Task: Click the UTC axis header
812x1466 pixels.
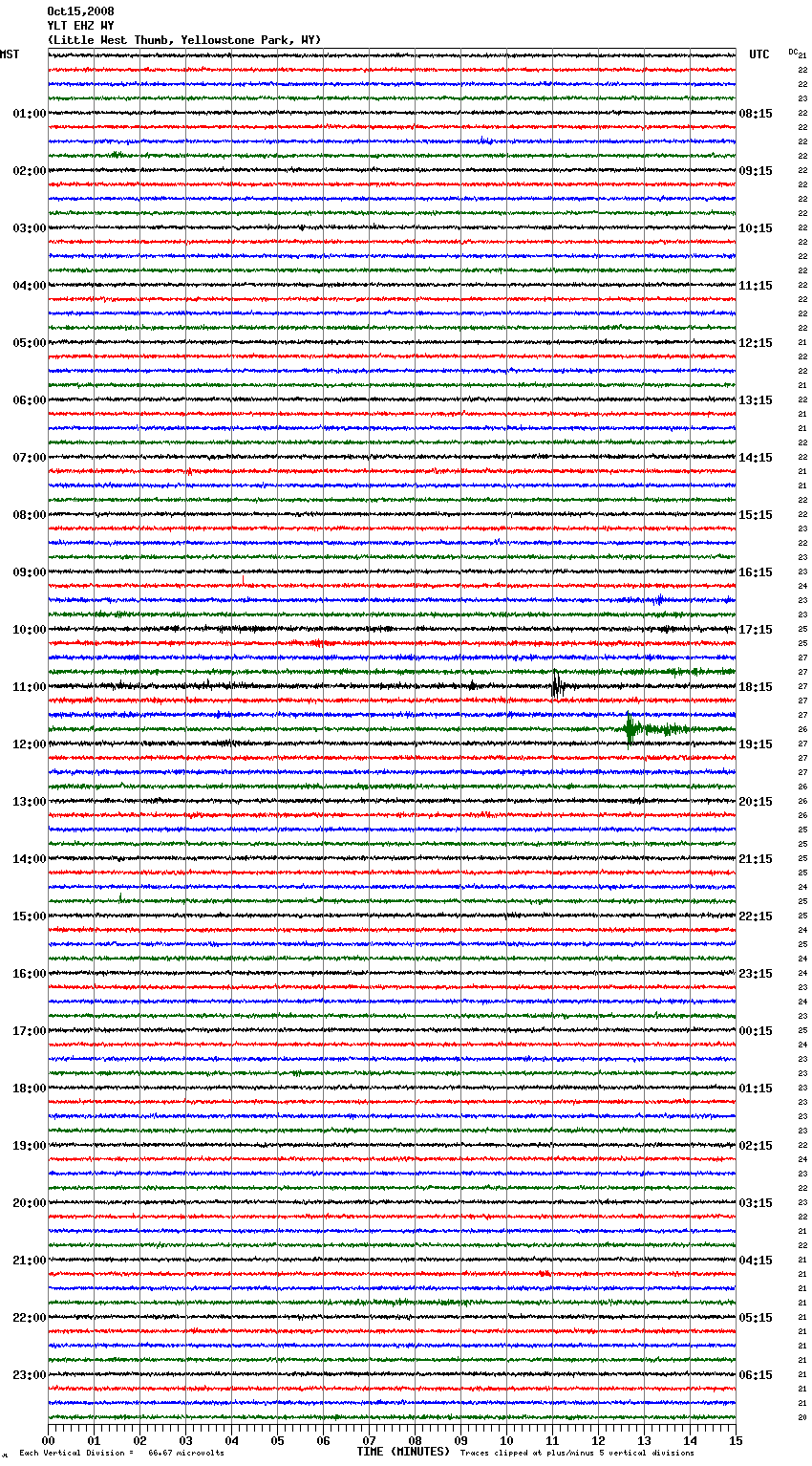Action: click(x=759, y=54)
